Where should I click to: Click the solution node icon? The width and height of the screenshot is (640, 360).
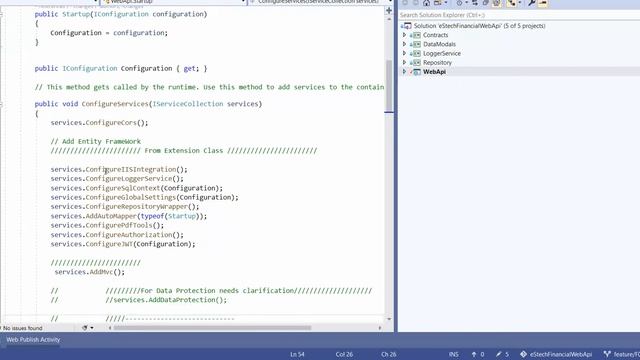pos(407,26)
